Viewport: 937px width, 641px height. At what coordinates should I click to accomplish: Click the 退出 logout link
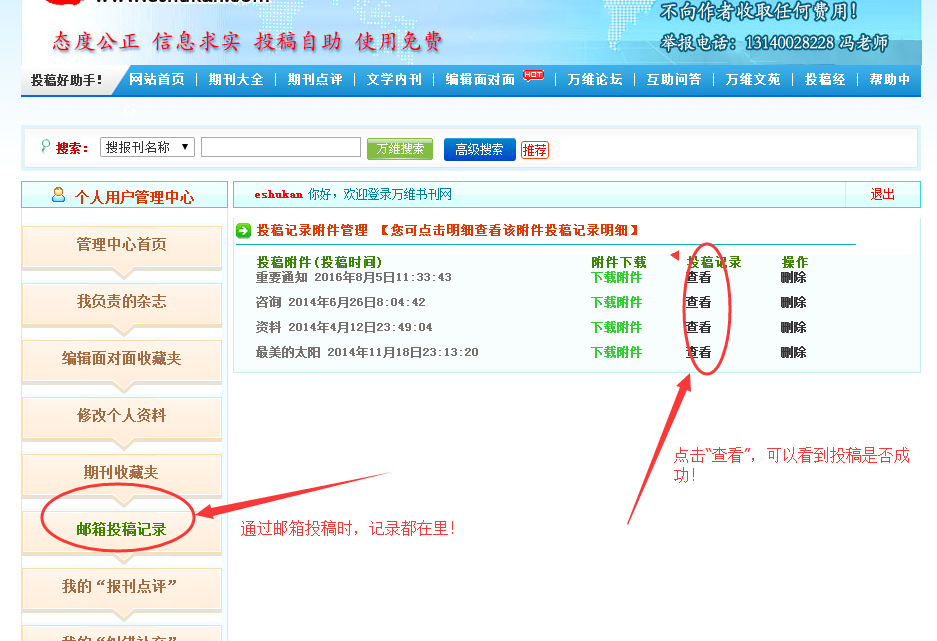pyautogui.click(x=882, y=194)
